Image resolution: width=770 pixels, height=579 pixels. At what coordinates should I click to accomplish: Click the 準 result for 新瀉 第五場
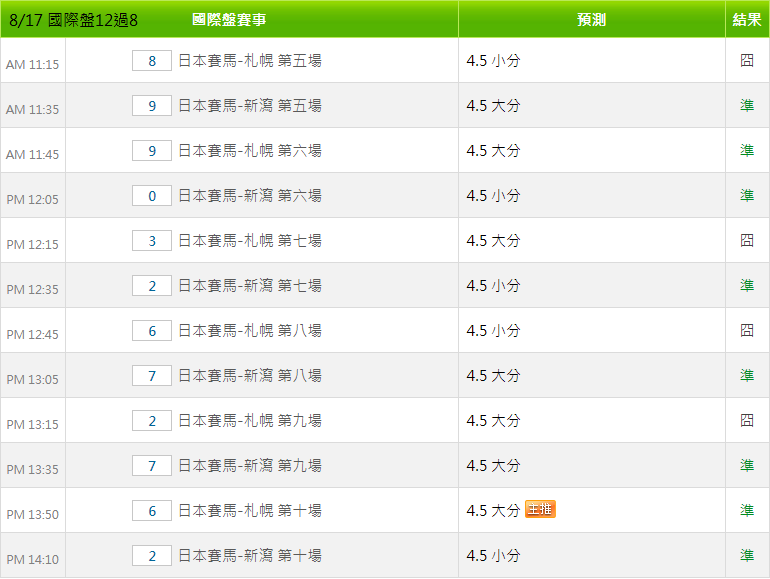[x=747, y=105]
